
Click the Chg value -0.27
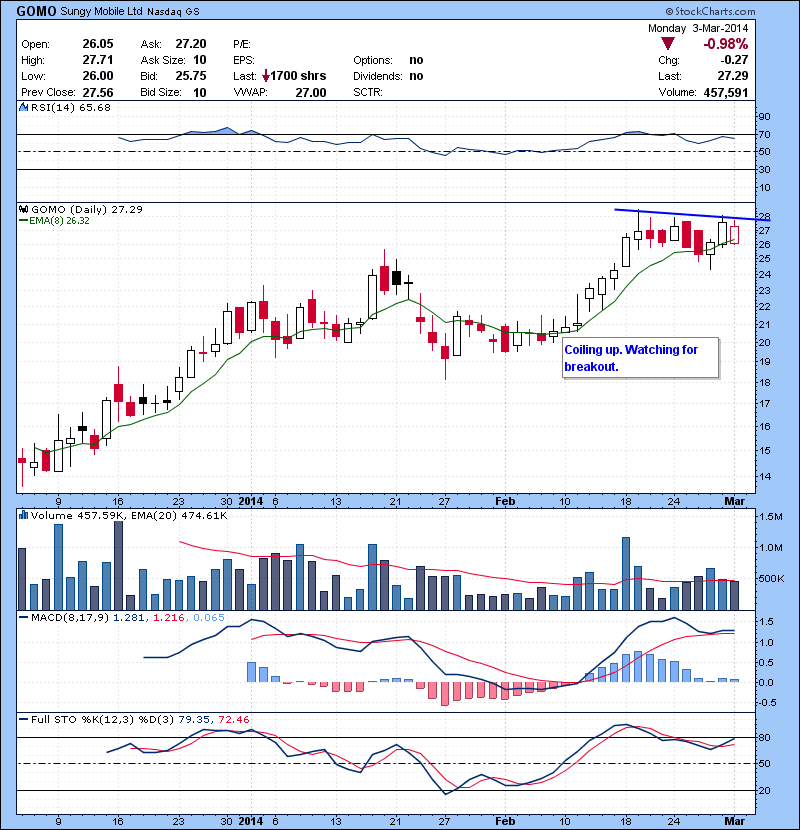(x=734, y=60)
